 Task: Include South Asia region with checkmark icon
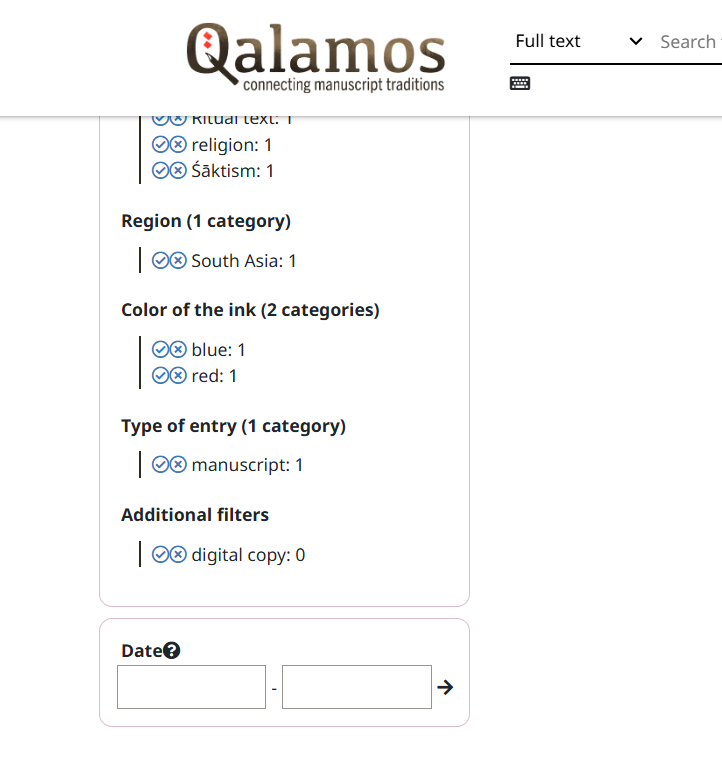click(160, 261)
